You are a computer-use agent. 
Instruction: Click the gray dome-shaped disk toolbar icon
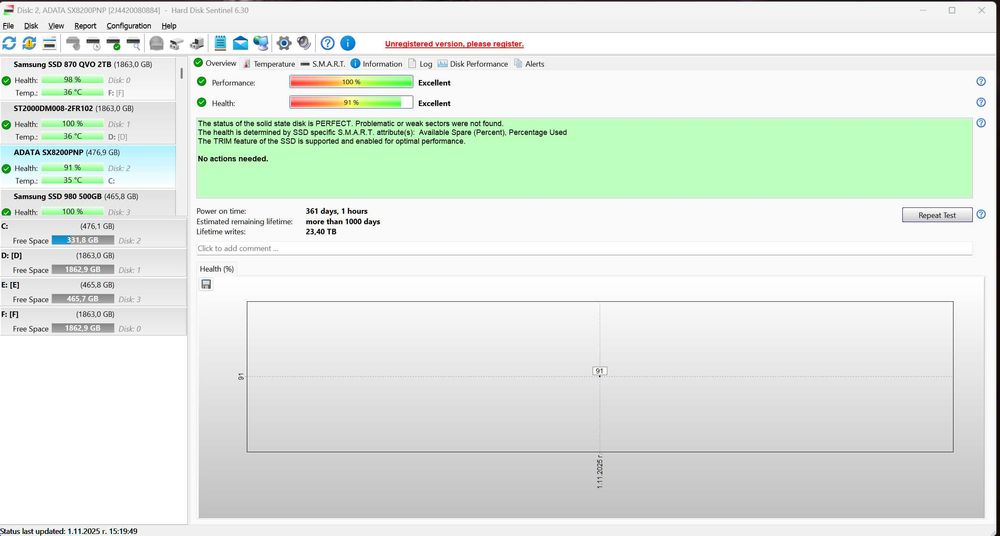point(156,43)
